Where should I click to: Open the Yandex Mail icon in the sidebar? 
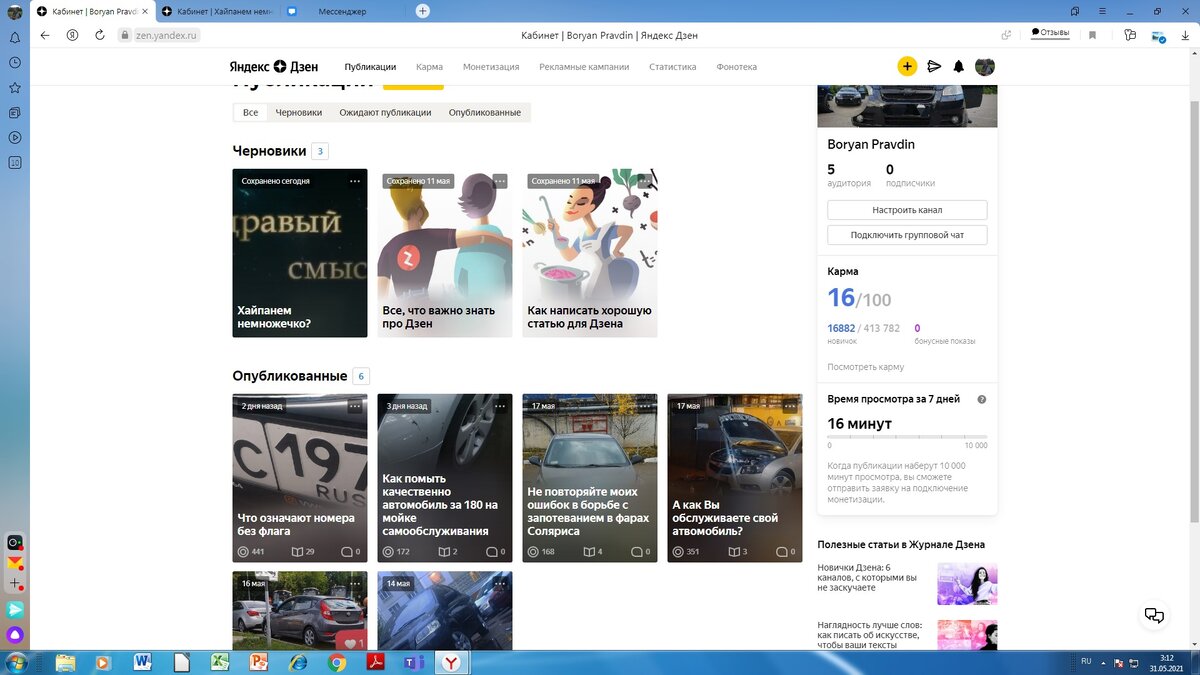pyautogui.click(x=15, y=564)
